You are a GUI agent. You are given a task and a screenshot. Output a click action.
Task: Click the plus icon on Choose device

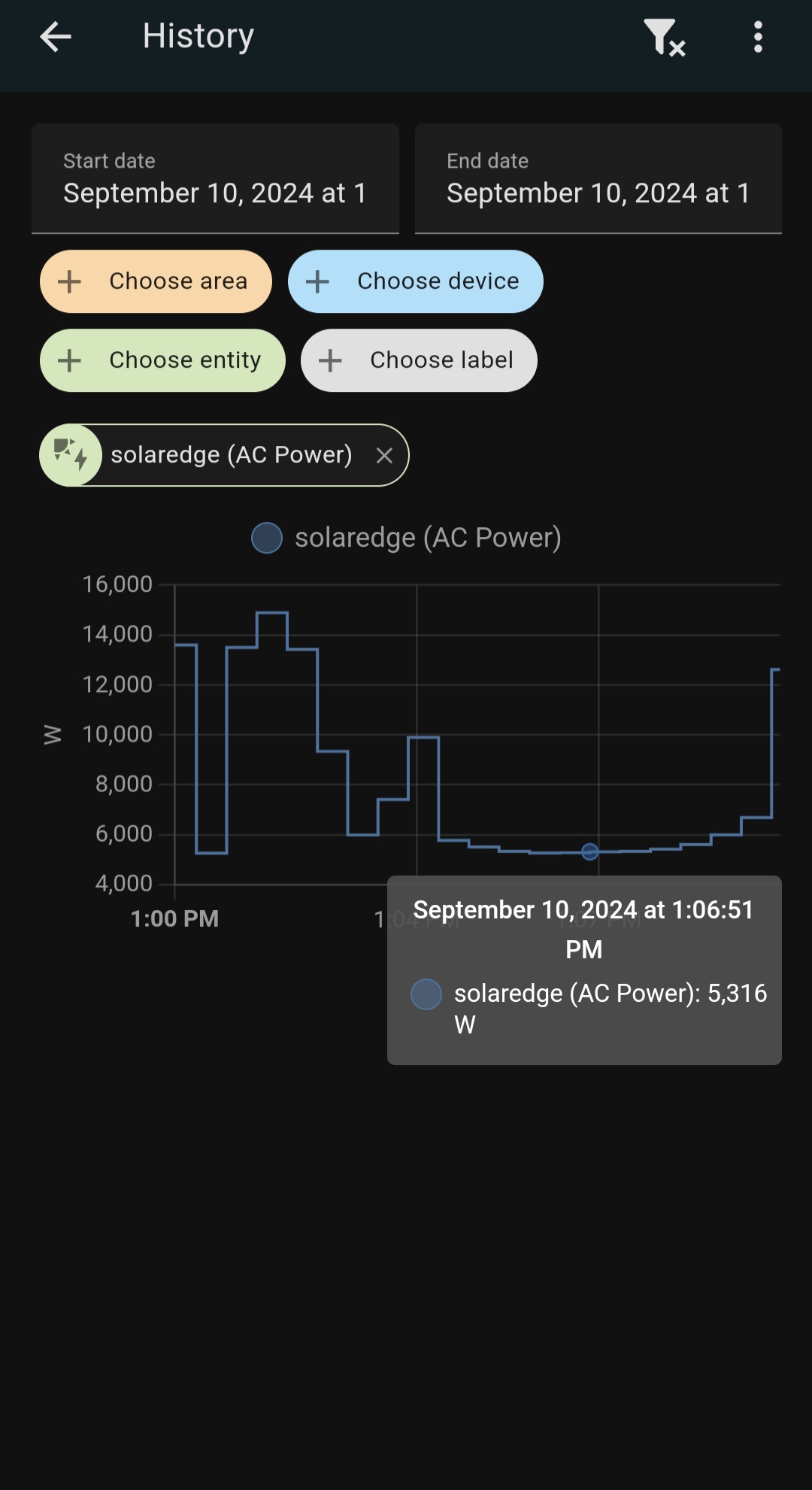pyautogui.click(x=317, y=281)
